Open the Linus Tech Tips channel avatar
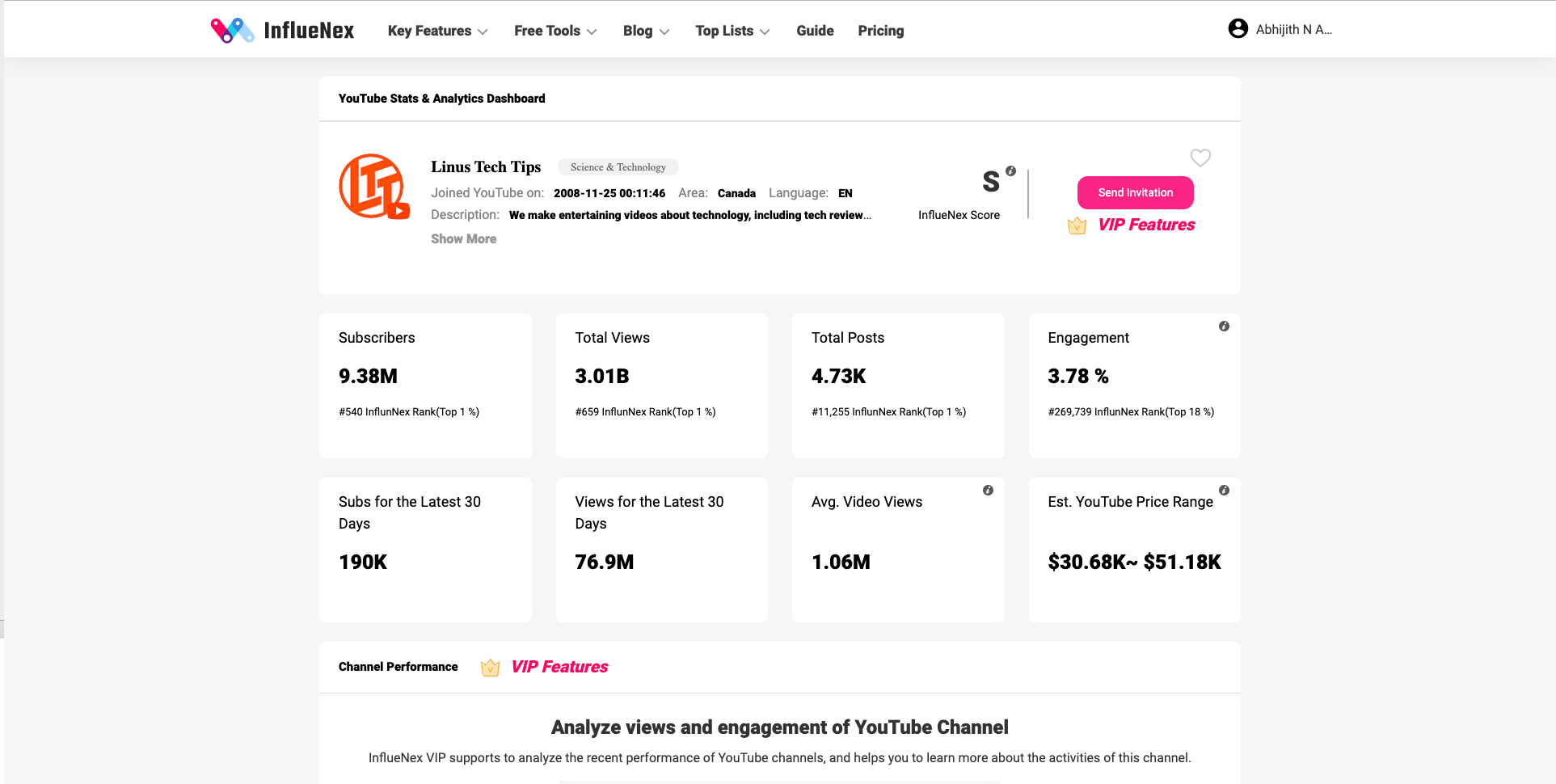This screenshot has height=784, width=1556. [373, 187]
